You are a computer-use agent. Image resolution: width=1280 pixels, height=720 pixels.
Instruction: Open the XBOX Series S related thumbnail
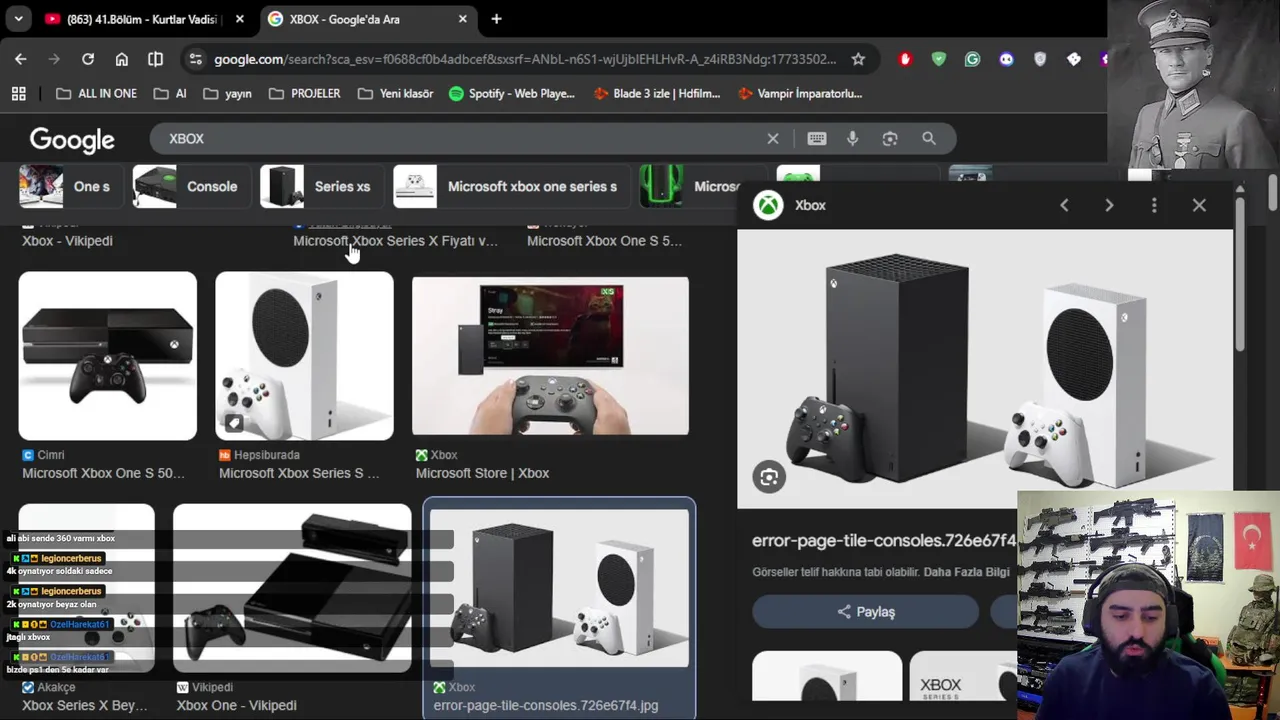pos(964,677)
